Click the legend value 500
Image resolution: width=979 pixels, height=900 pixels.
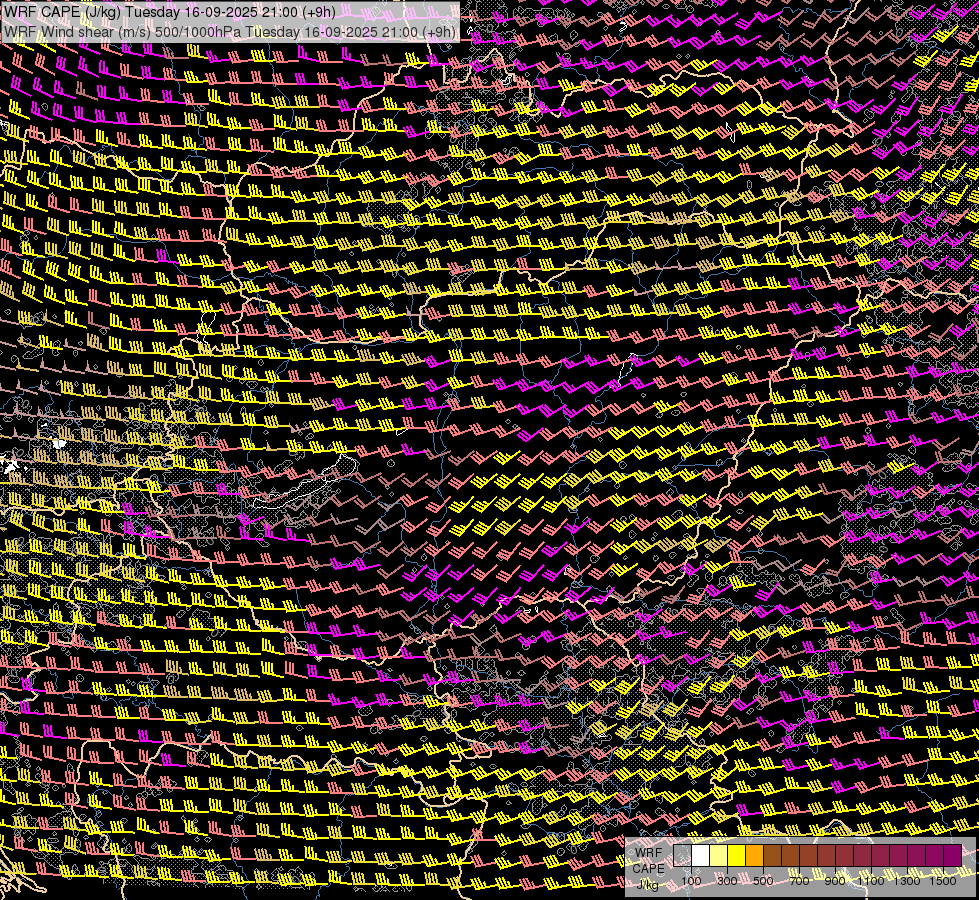click(763, 881)
